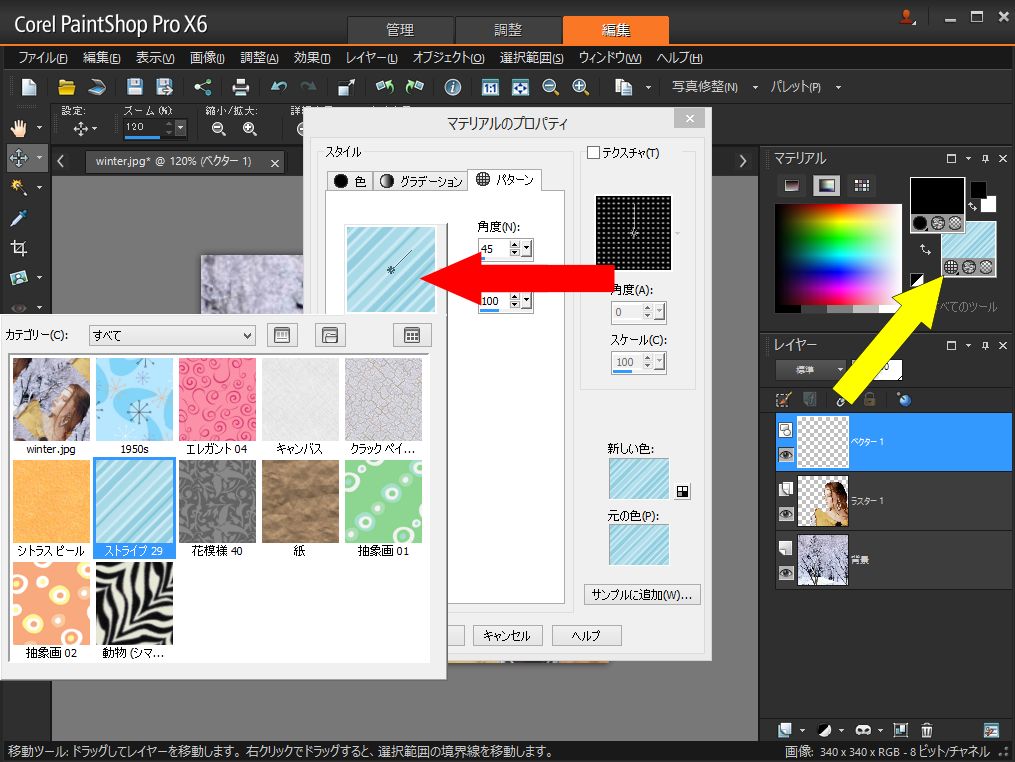This screenshot has width=1015, height=762.
Task: Toggle the black-white all tools option
Action: coord(917,280)
